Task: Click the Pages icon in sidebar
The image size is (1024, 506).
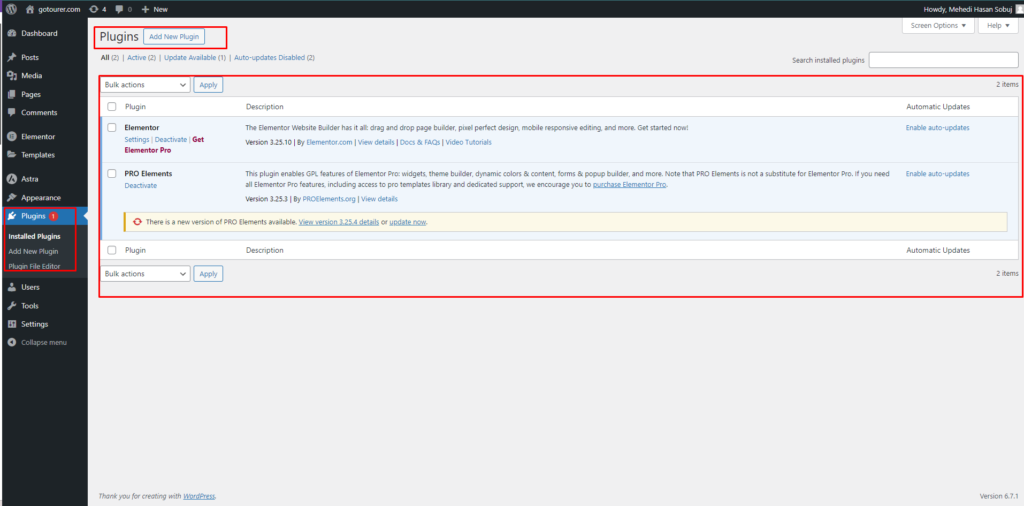Action: tap(12, 94)
